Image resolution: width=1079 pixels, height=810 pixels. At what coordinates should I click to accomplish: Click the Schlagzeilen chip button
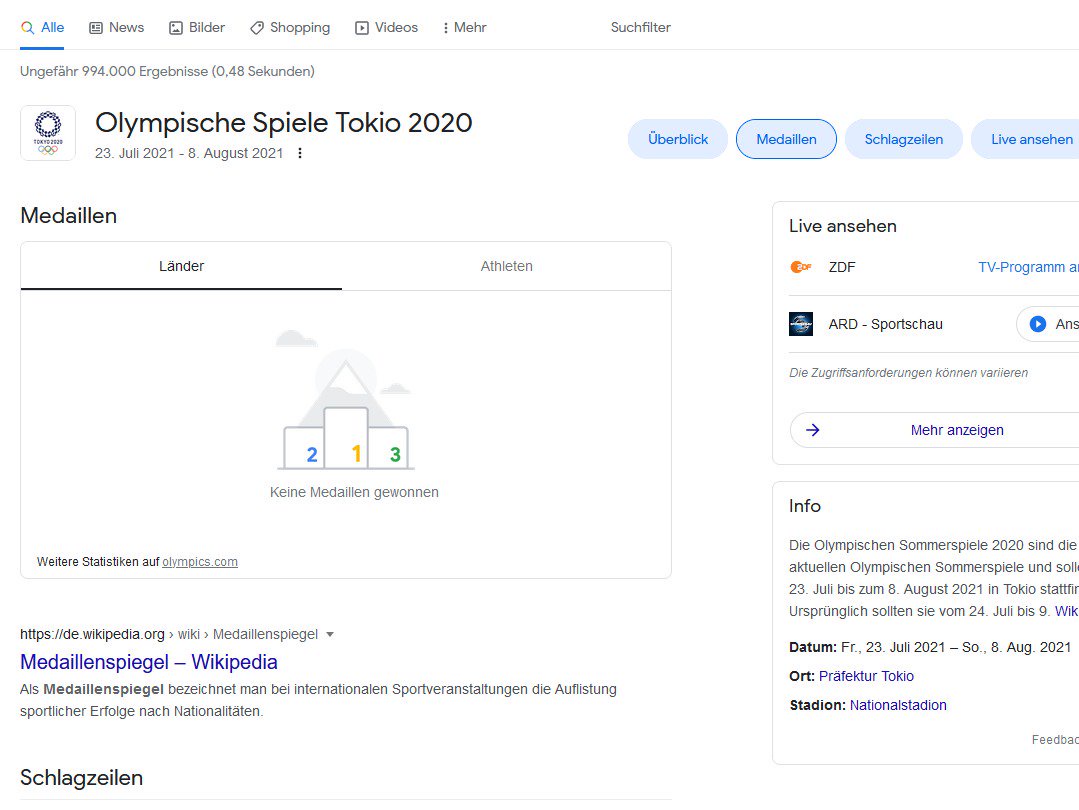(x=903, y=139)
